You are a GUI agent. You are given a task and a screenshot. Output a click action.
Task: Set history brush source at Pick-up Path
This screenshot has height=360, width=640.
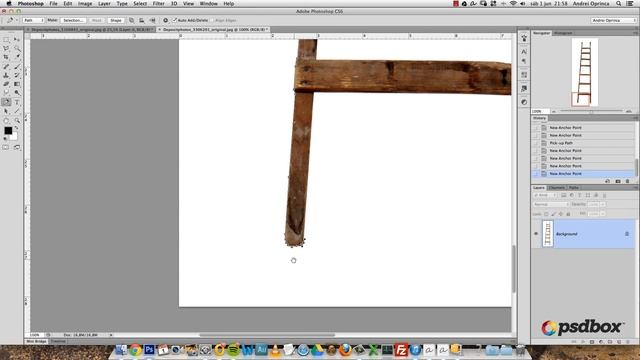click(536, 143)
